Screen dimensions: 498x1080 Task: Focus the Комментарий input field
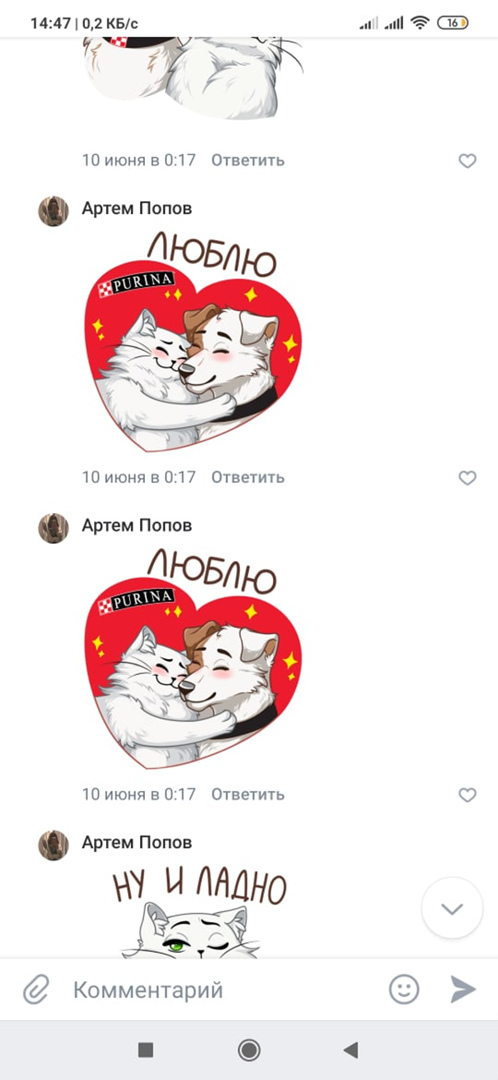(220, 990)
